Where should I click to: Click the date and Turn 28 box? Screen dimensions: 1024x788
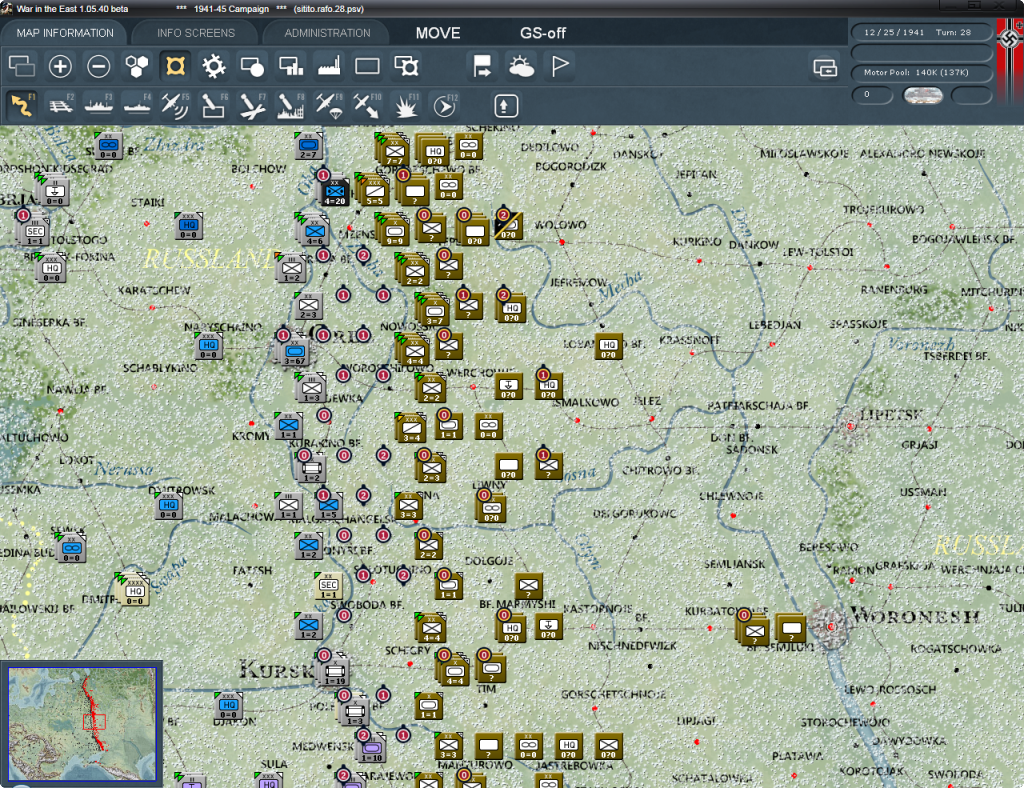921,32
